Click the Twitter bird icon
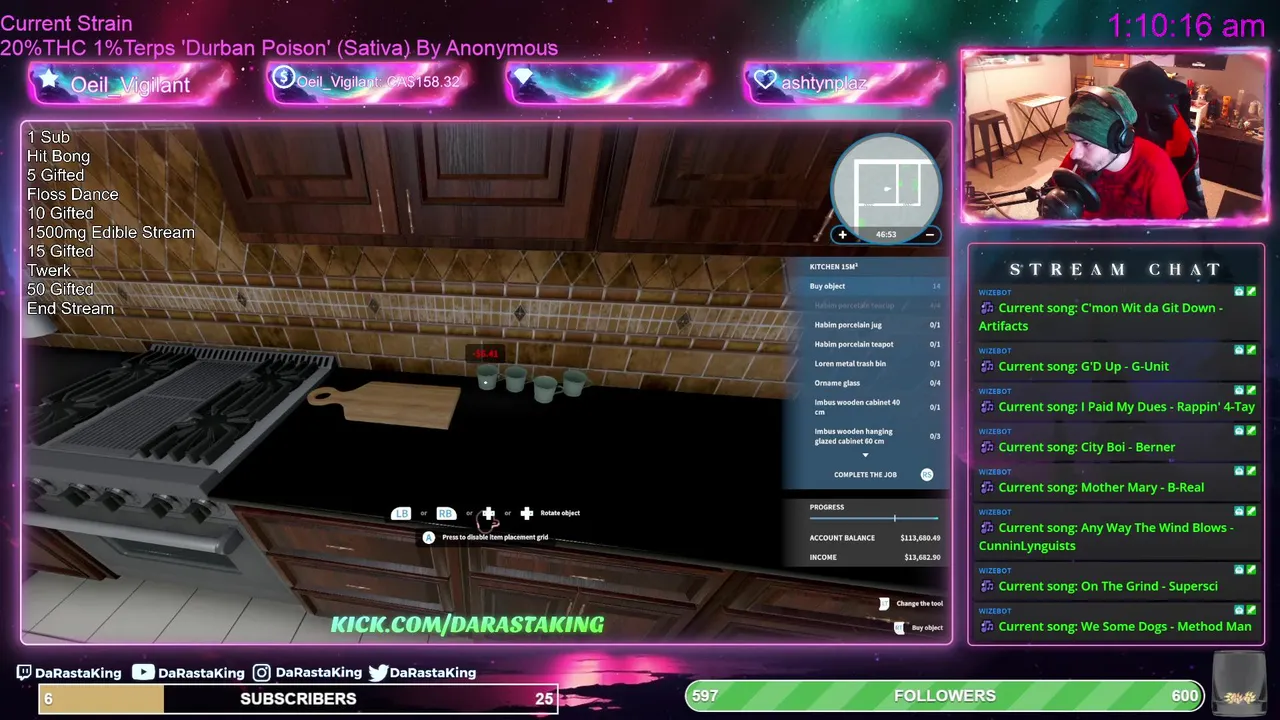 point(378,673)
